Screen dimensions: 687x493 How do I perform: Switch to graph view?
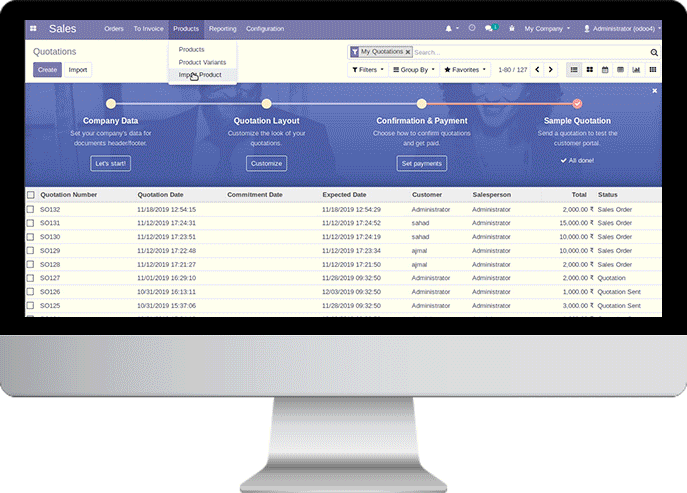636,70
